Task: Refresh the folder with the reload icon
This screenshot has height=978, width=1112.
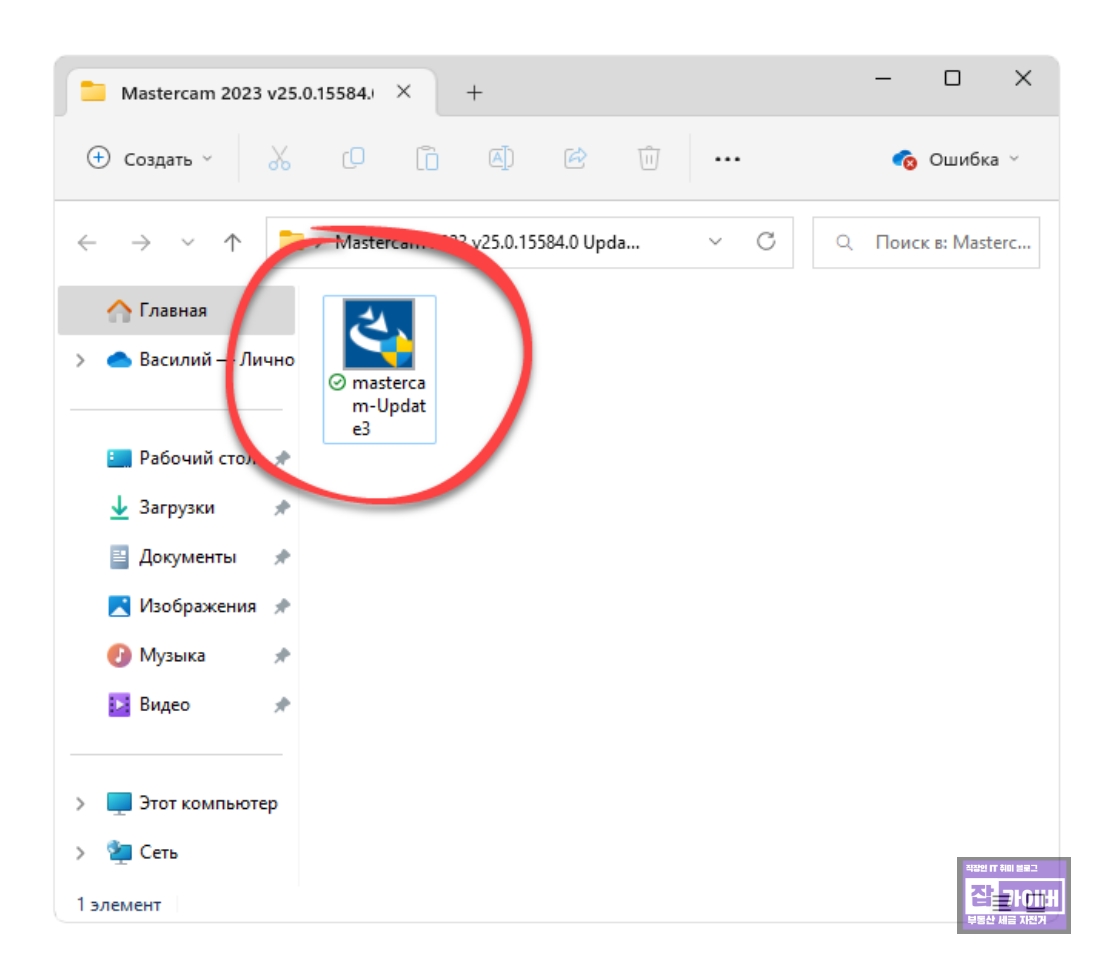Action: tap(766, 242)
